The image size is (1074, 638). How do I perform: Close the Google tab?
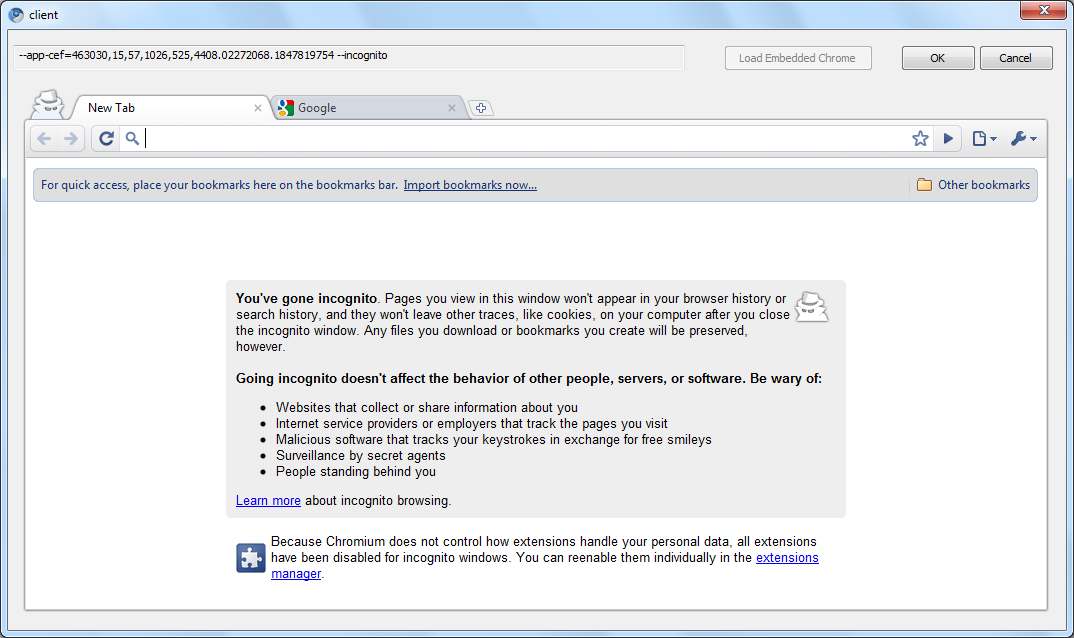coord(452,108)
